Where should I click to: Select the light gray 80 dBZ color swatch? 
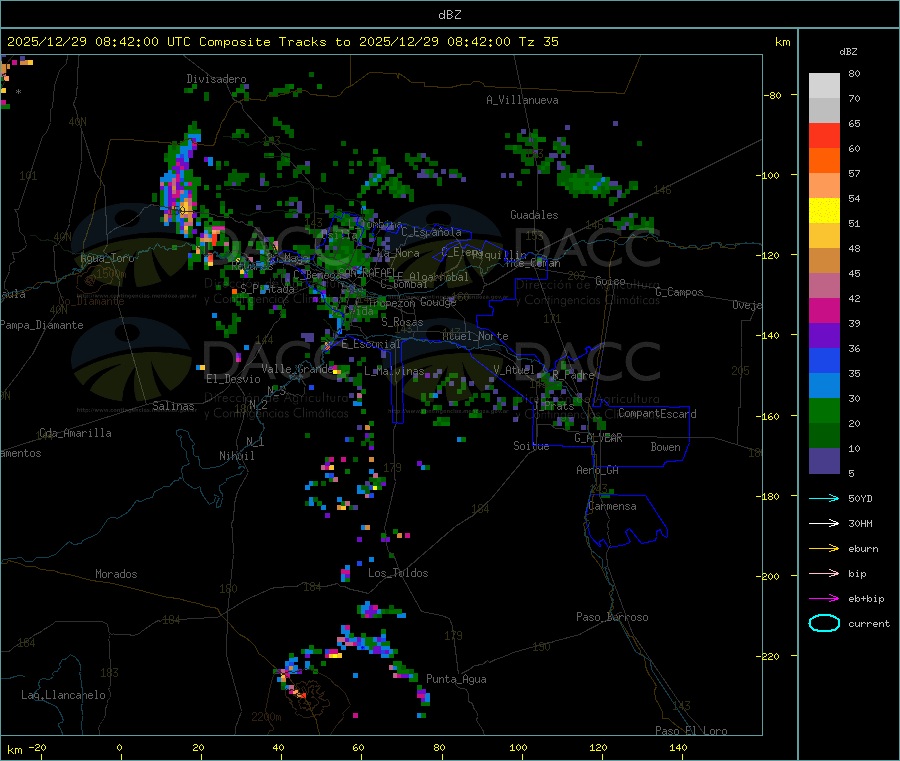tap(824, 86)
